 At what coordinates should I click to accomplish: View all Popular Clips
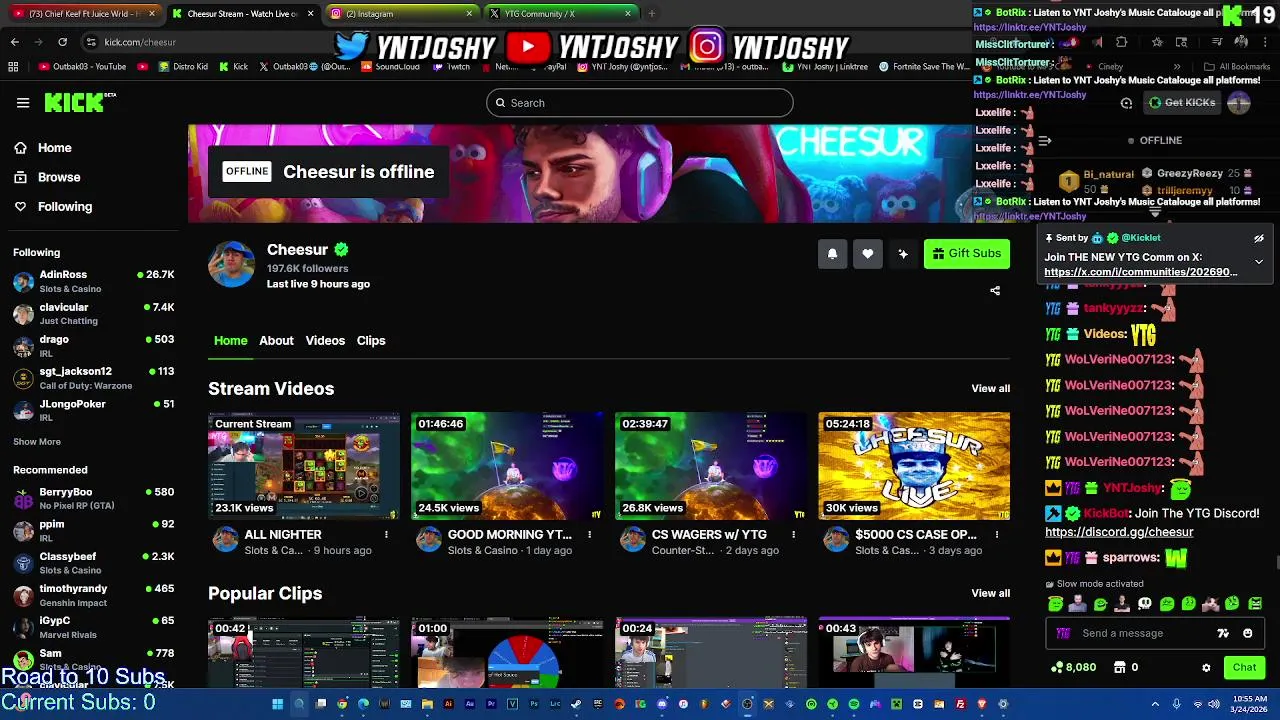tap(990, 594)
